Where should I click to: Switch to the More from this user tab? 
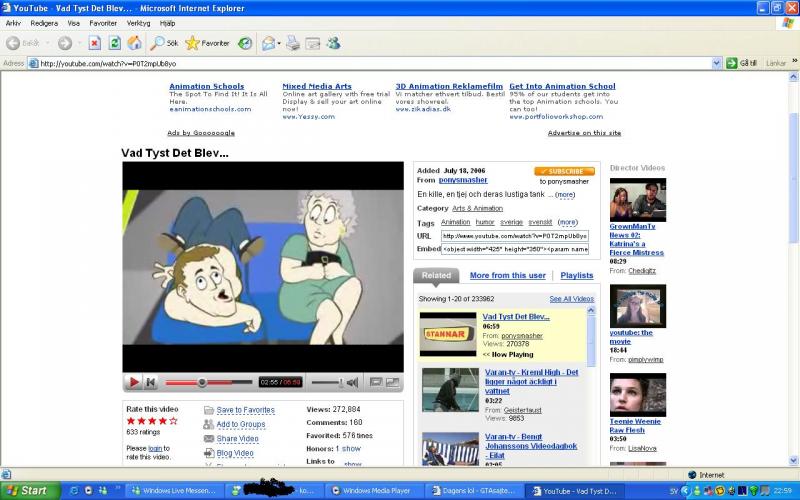tap(508, 275)
